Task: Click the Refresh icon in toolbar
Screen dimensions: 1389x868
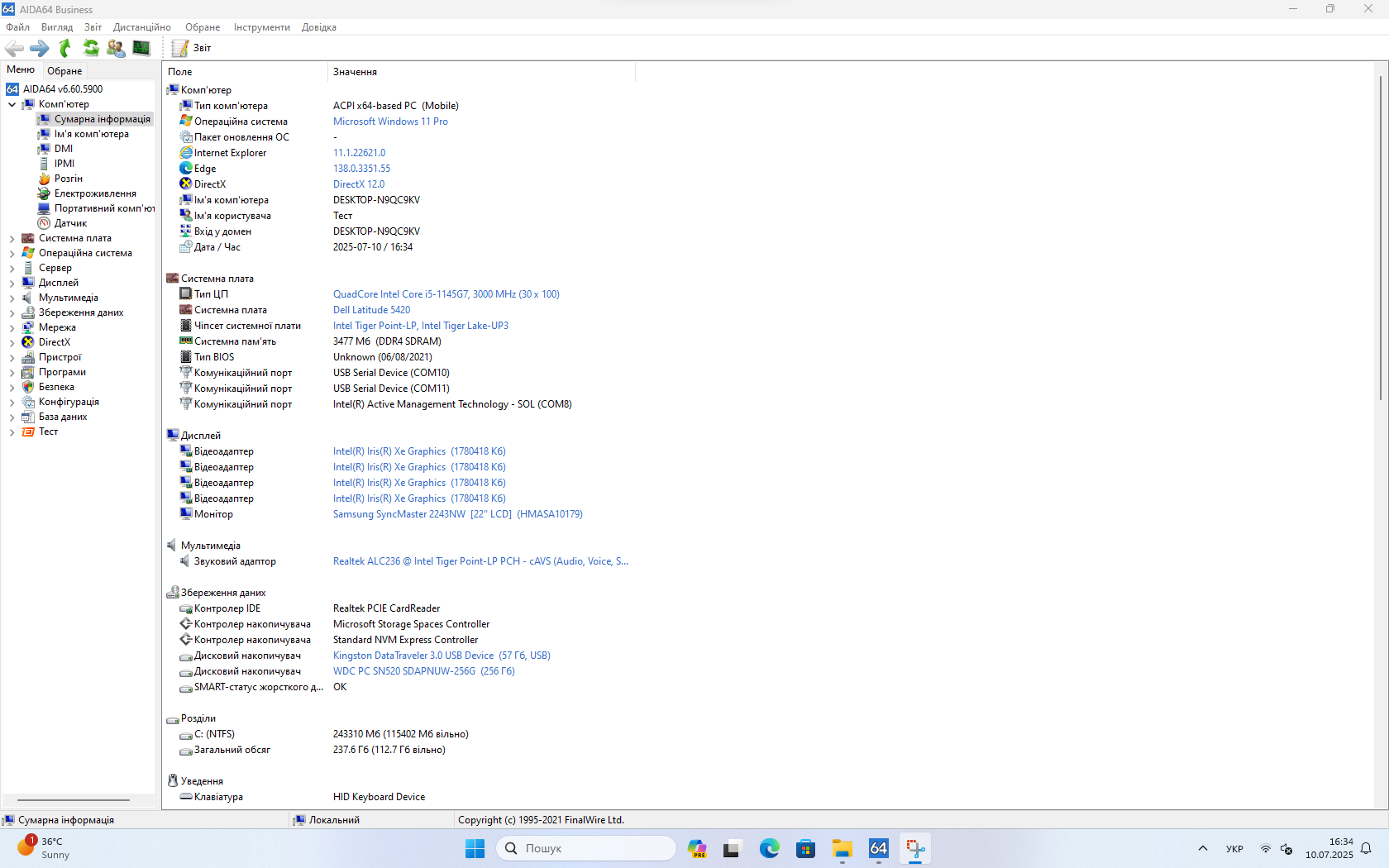Action: [91, 49]
